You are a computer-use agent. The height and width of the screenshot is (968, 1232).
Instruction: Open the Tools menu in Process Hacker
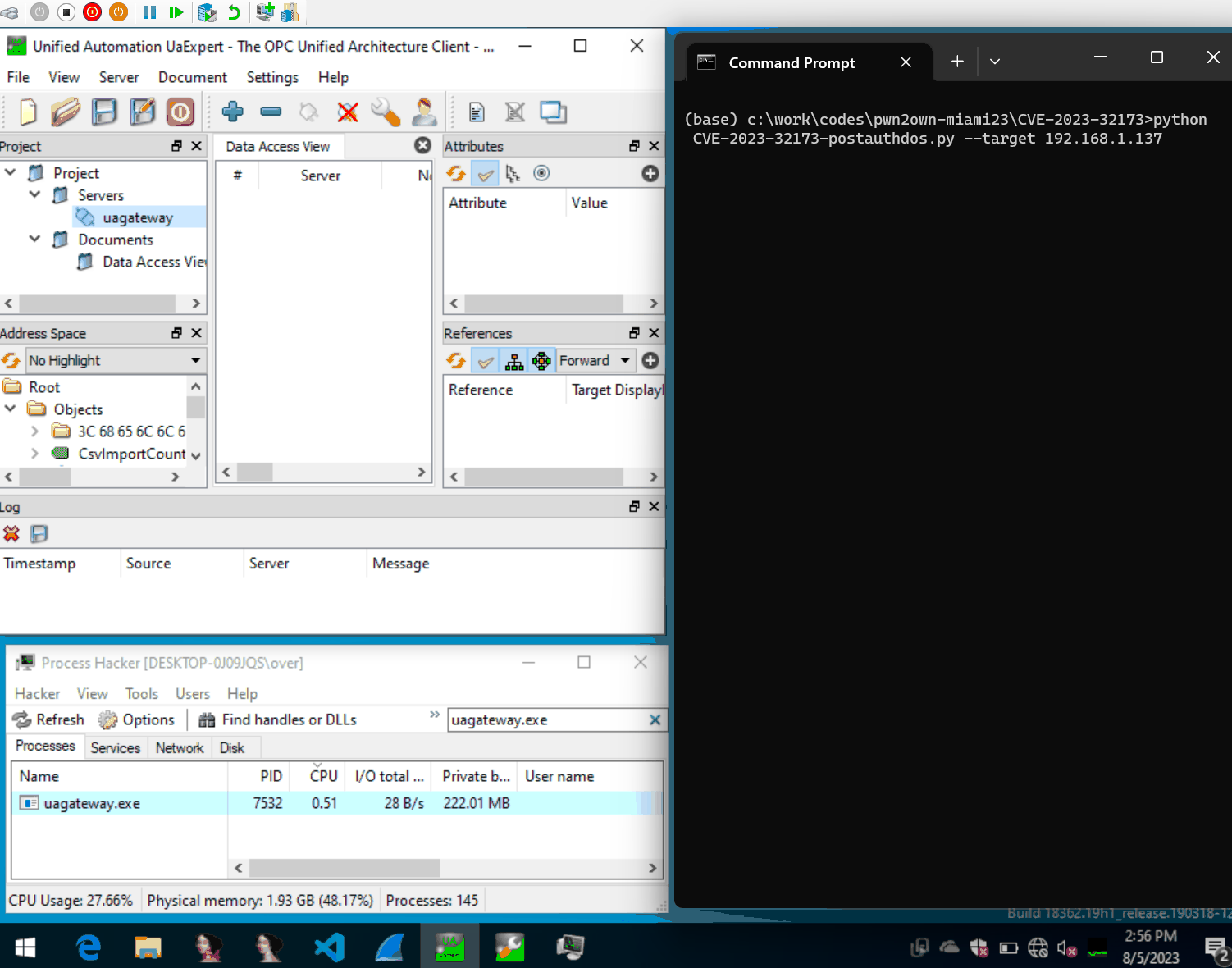pos(142,694)
